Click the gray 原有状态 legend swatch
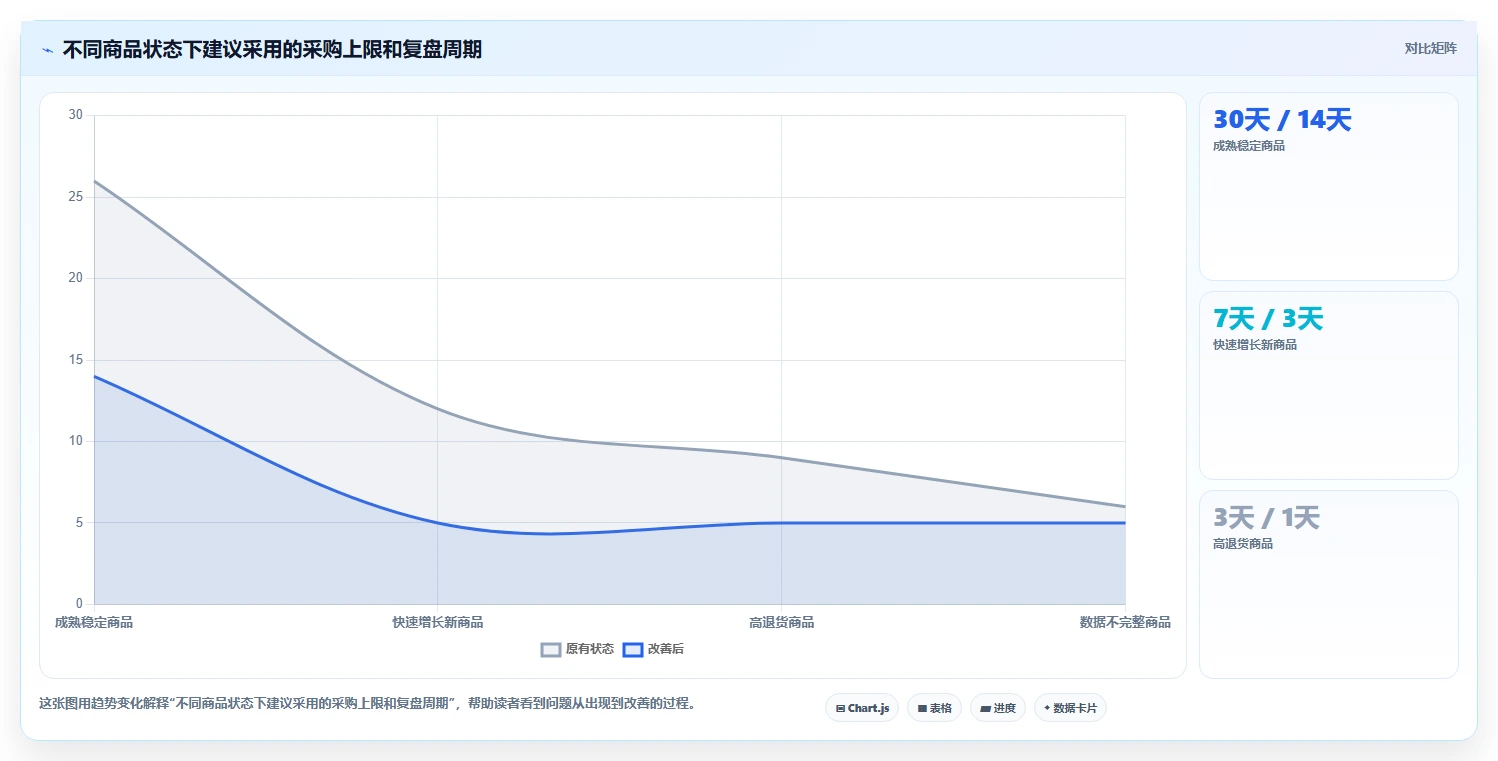Screen dimensions: 1498x761 tap(551, 650)
